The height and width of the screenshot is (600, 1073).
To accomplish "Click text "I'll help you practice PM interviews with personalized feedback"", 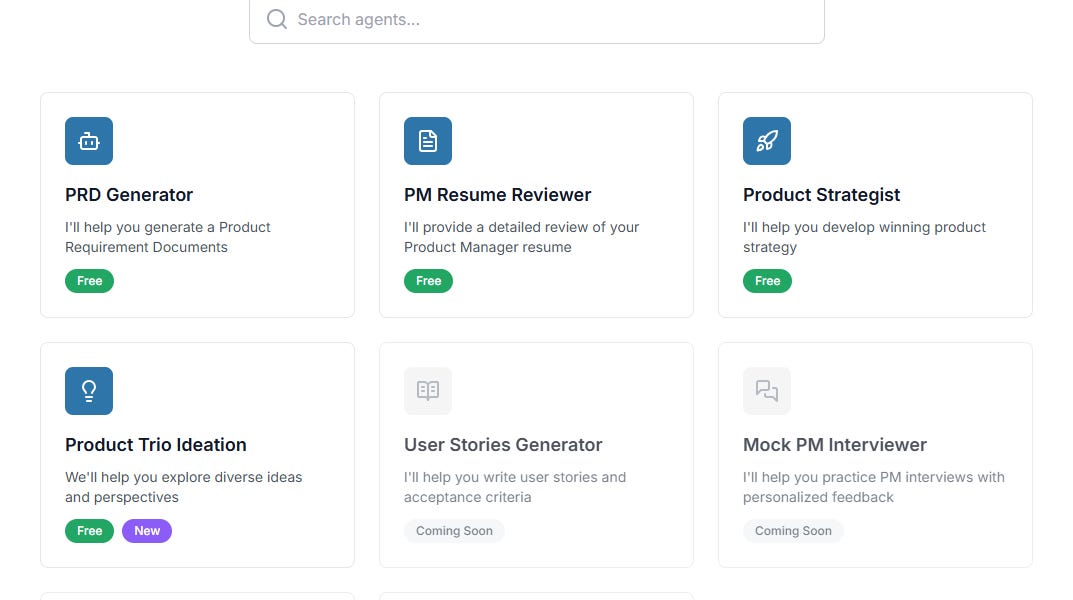I will [874, 487].
